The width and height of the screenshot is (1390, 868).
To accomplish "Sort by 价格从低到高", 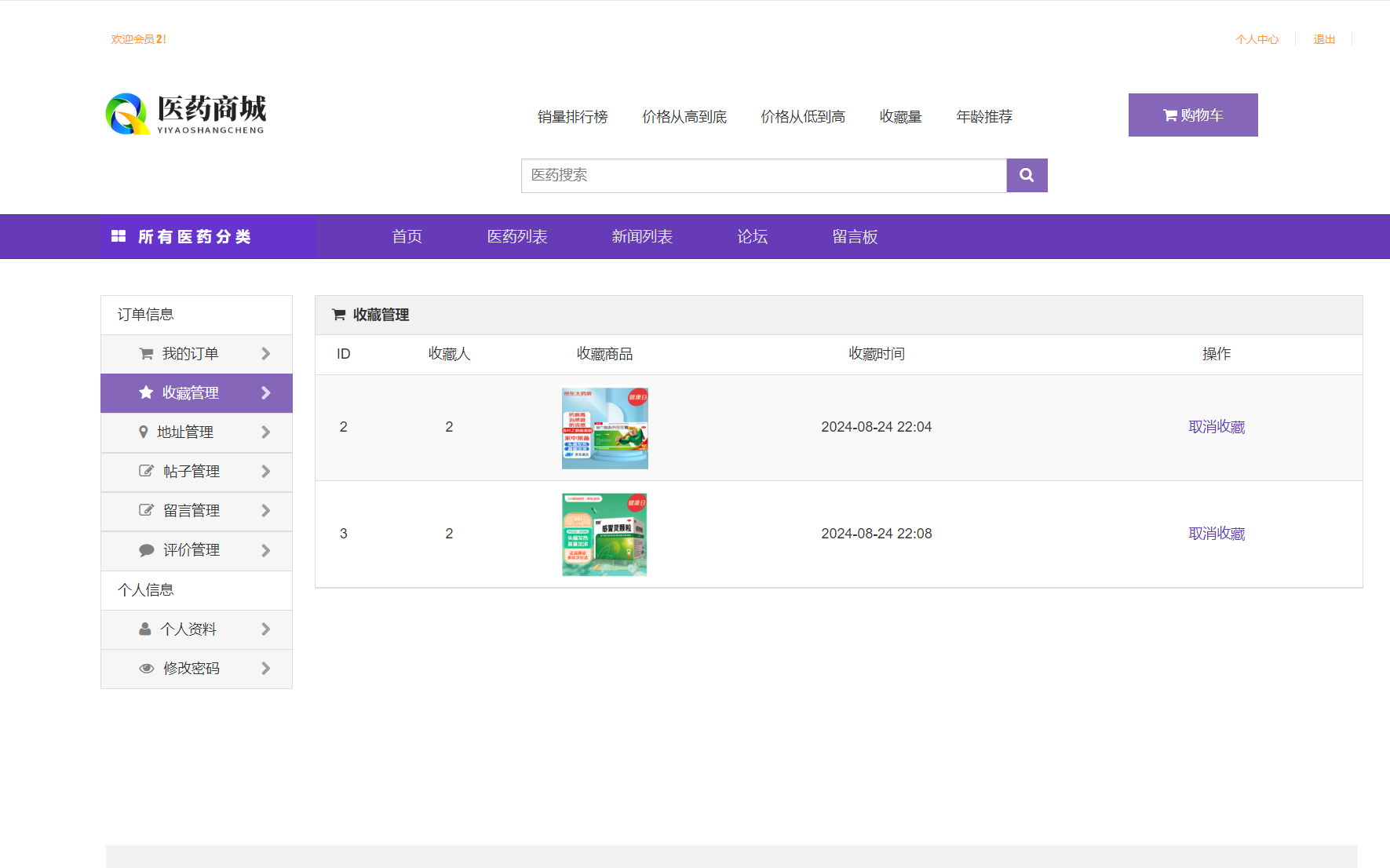I will (803, 116).
